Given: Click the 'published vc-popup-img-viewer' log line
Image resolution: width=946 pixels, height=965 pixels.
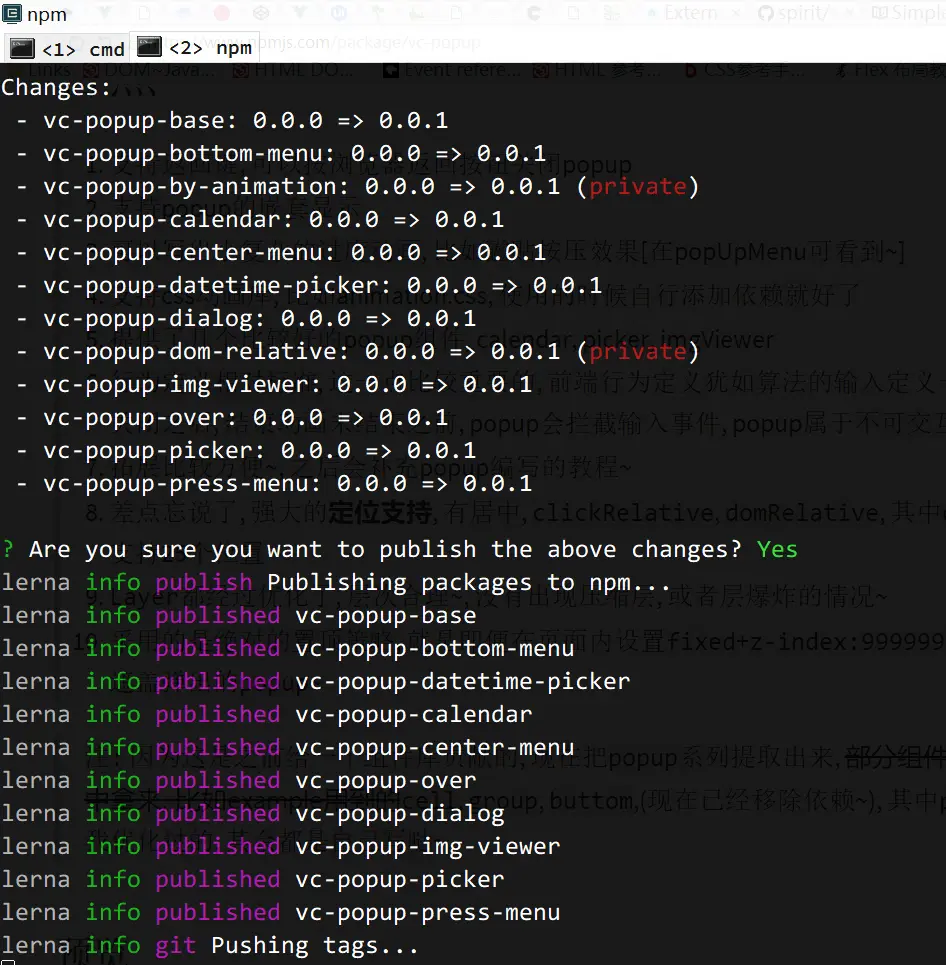Looking at the screenshot, I should (x=281, y=847).
